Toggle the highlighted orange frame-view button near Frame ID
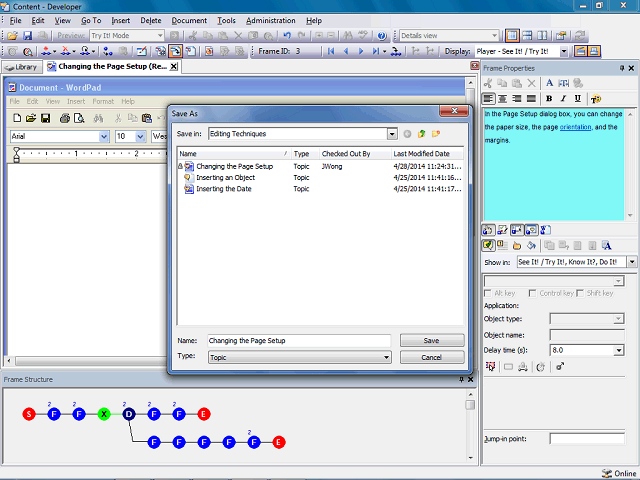This screenshot has height=480, width=640. tap(176, 51)
